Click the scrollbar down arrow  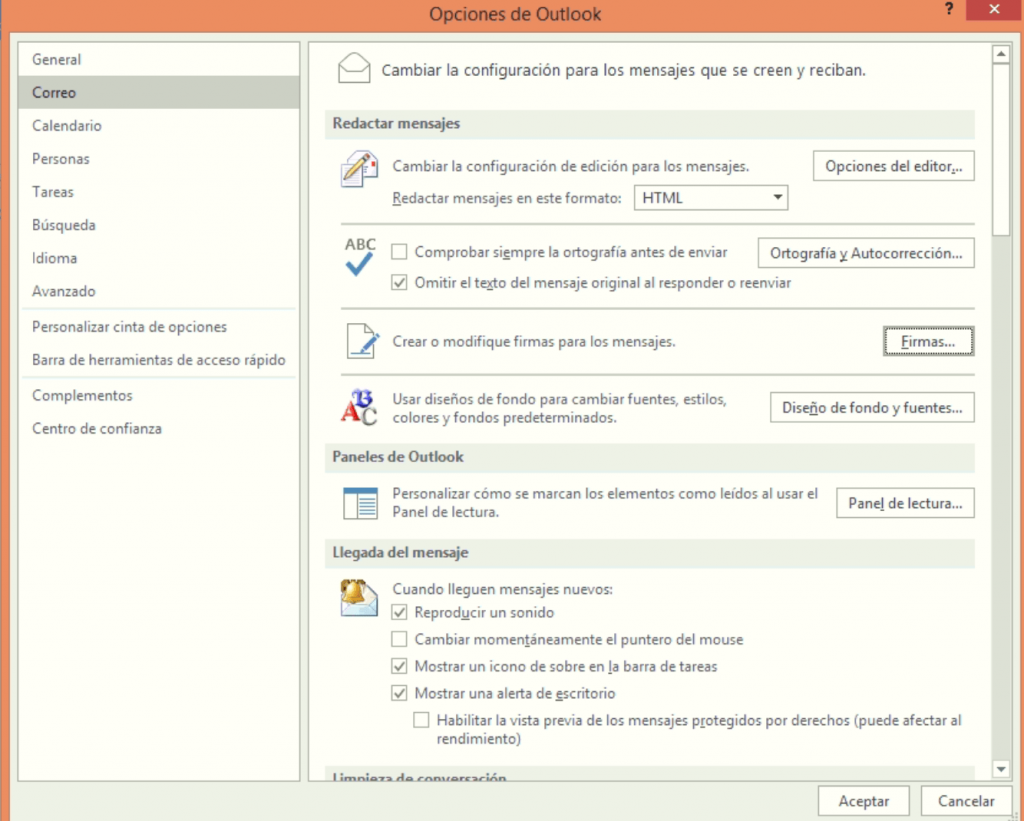1000,769
